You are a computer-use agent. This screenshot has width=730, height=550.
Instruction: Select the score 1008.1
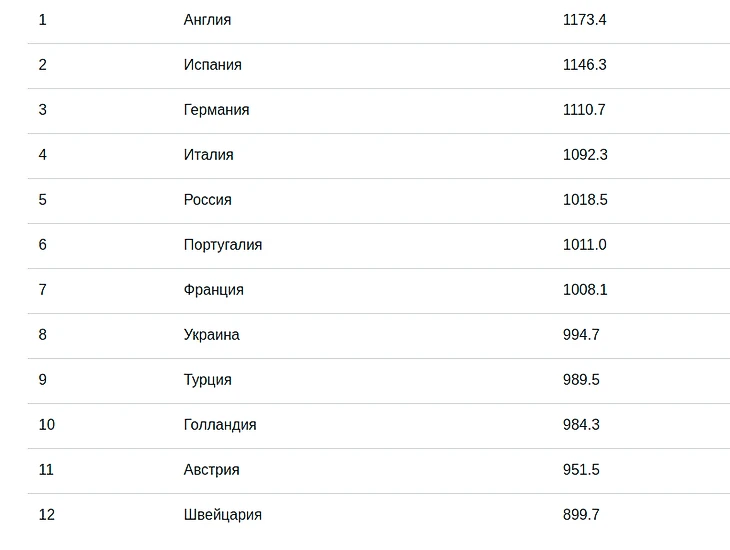click(584, 290)
